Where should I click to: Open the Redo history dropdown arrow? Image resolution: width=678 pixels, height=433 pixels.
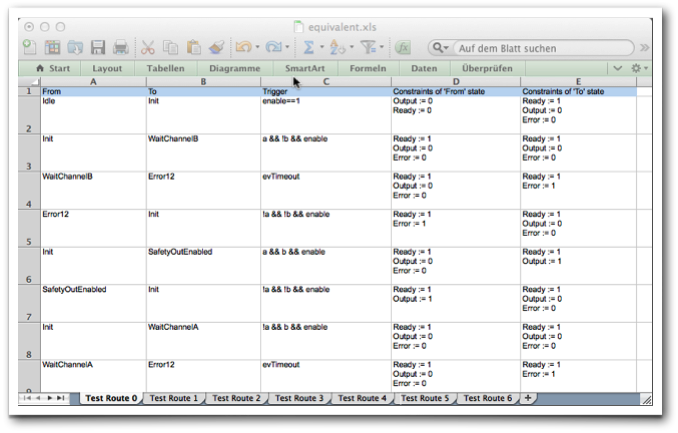tap(287, 47)
